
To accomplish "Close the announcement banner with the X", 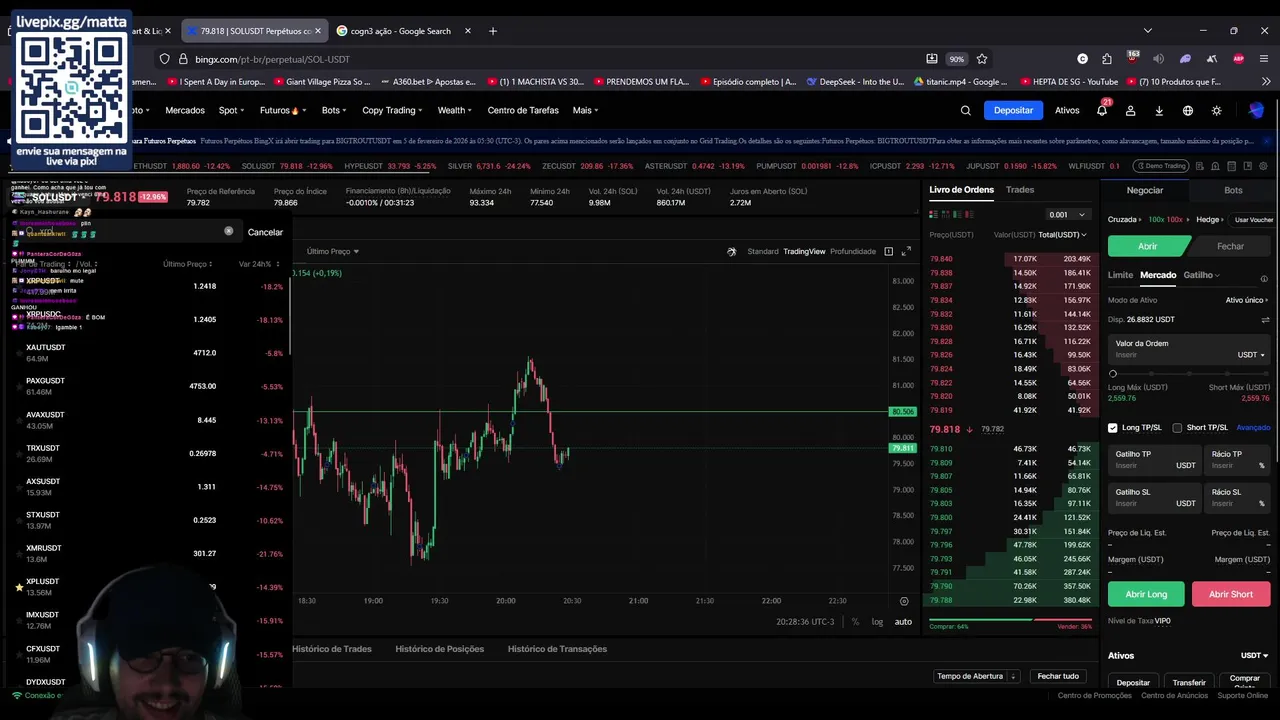I will point(1266,141).
